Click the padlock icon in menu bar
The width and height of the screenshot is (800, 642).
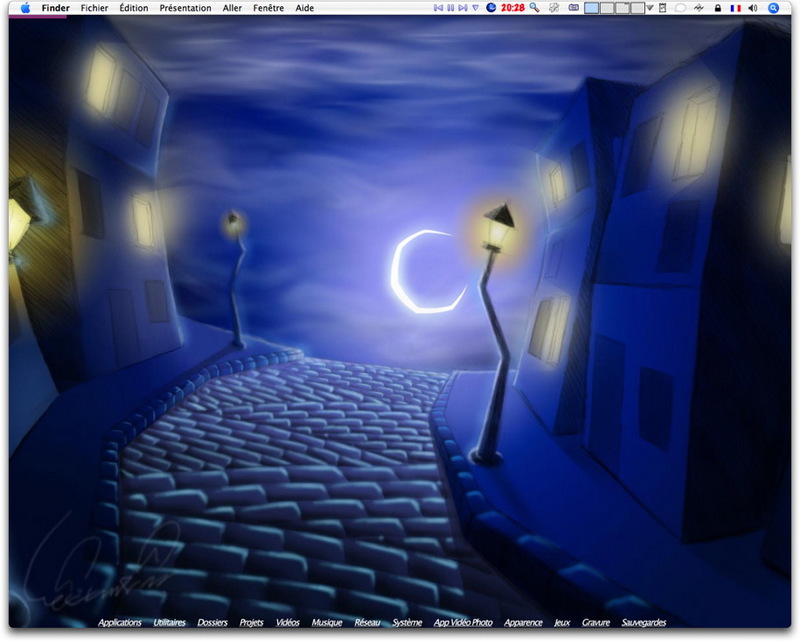pyautogui.click(x=718, y=8)
